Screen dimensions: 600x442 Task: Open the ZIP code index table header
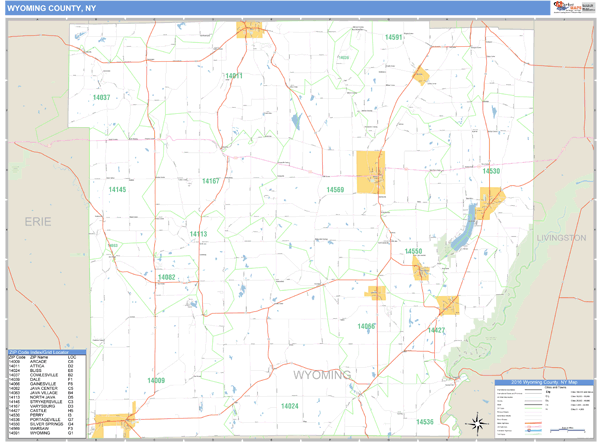pyautogui.click(x=46, y=353)
